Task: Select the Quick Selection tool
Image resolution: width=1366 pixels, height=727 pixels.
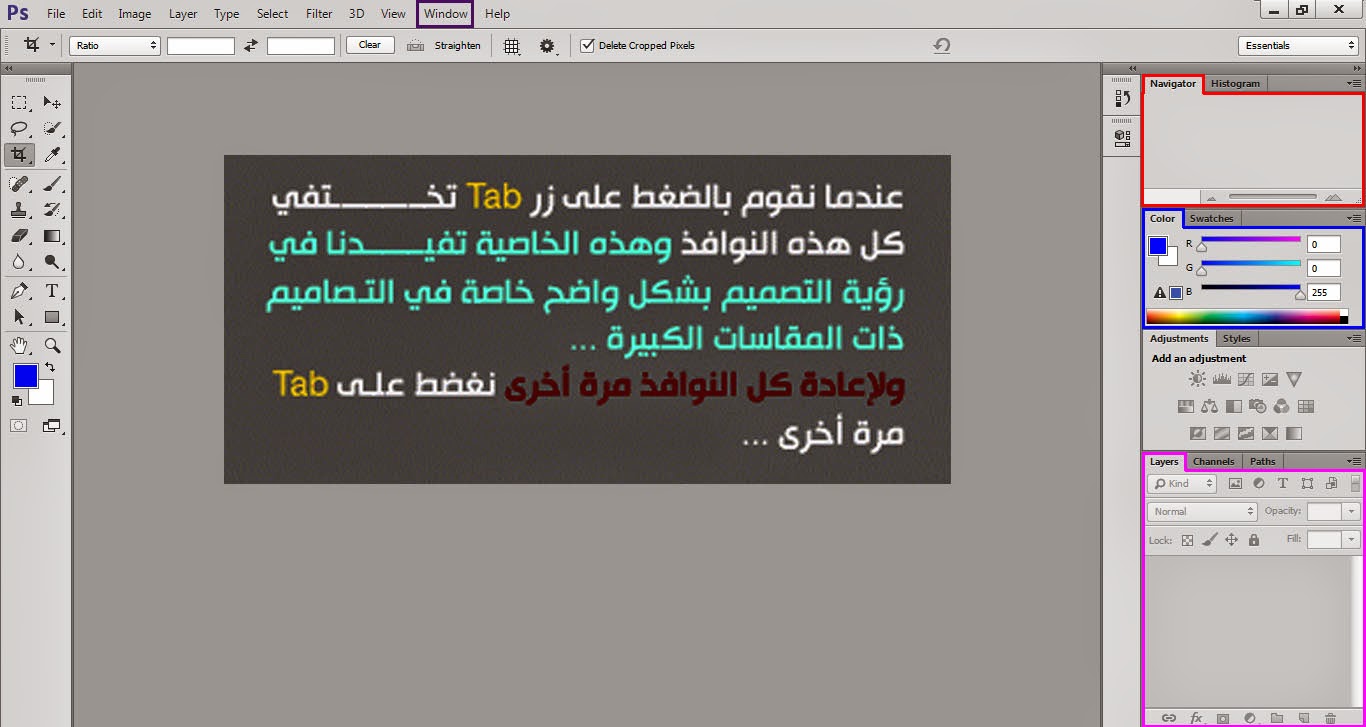Action: tap(52, 128)
